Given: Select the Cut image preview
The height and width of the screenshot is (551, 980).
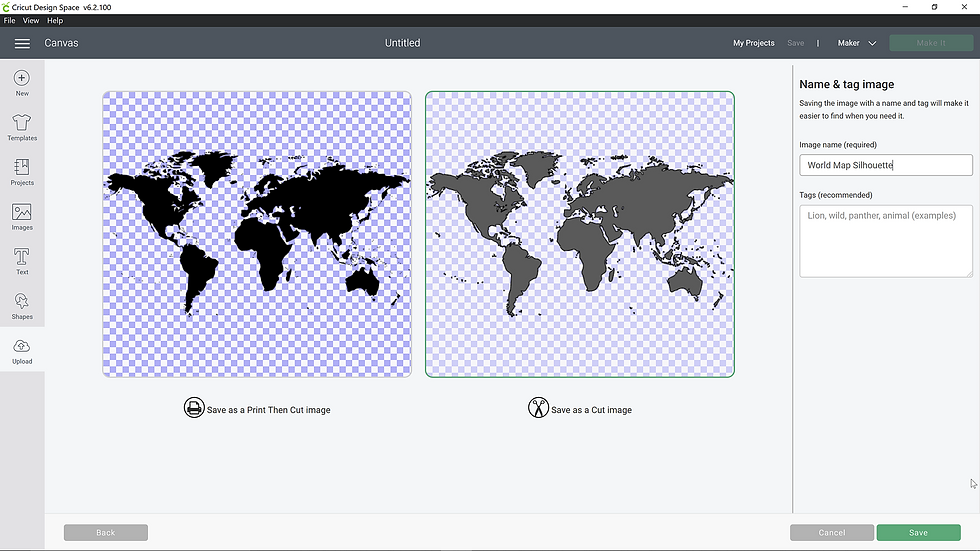Looking at the screenshot, I should (x=580, y=234).
